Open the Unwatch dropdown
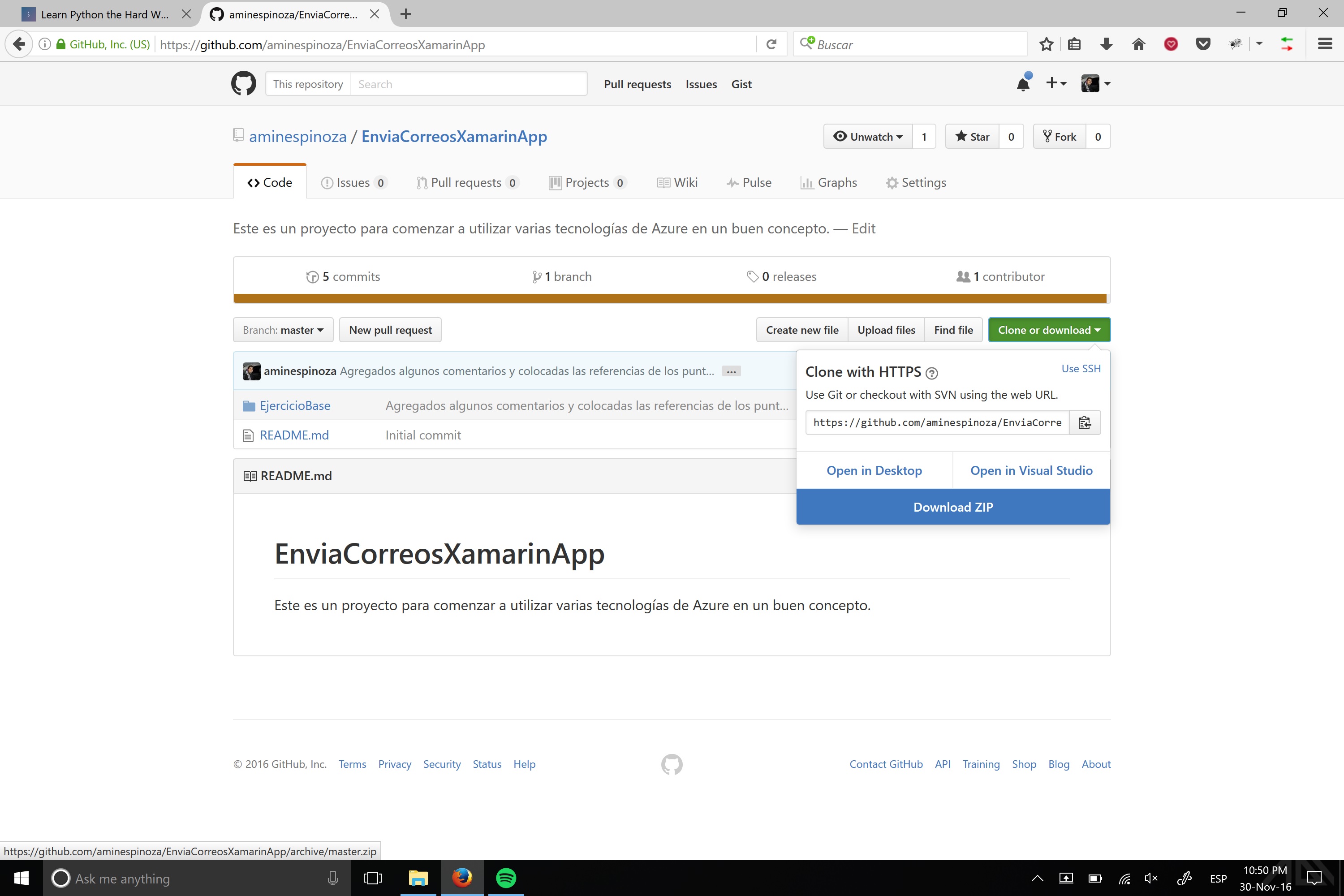This screenshot has height=896, width=1344. tap(868, 137)
